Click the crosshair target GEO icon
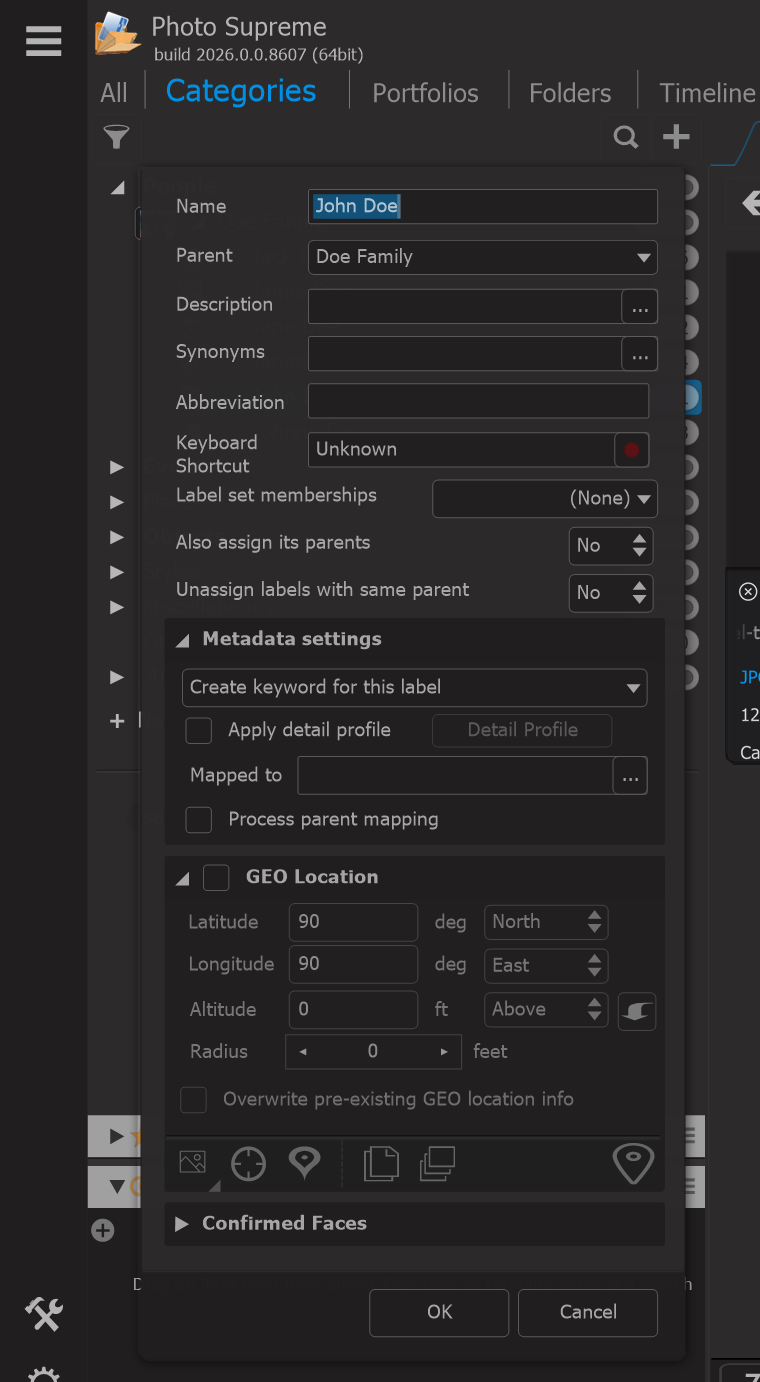Viewport: 760px width, 1382px height. coord(248,1164)
